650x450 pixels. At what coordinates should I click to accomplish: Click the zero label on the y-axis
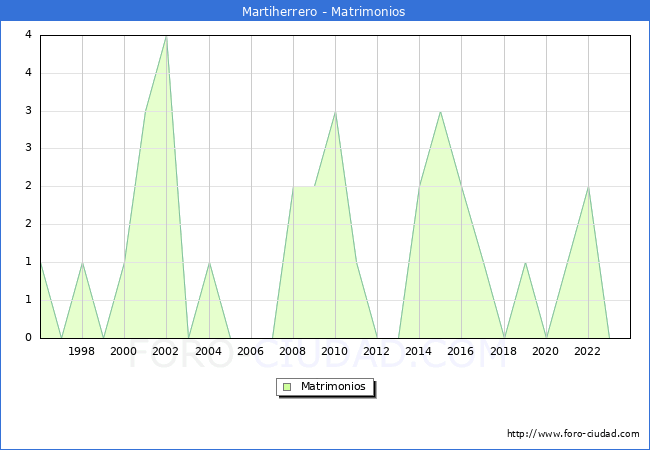[x=28, y=338]
